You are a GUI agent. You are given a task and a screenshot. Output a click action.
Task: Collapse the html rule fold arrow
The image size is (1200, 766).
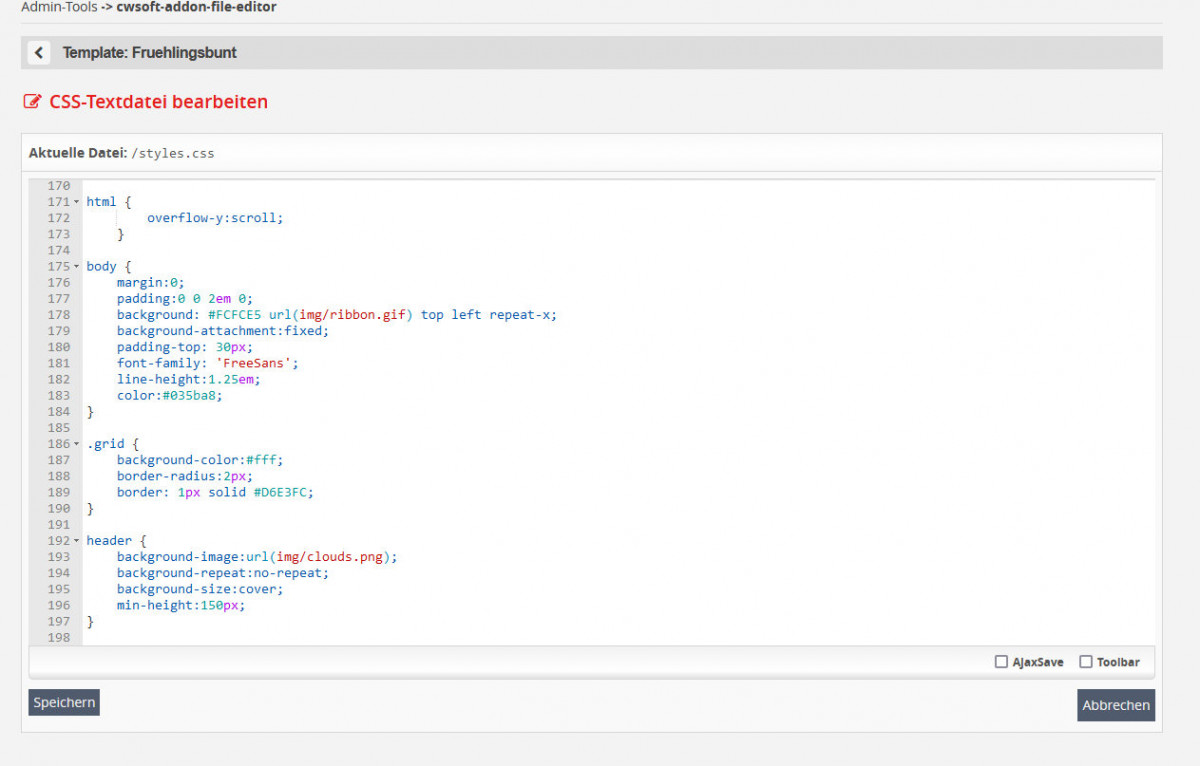(76, 202)
